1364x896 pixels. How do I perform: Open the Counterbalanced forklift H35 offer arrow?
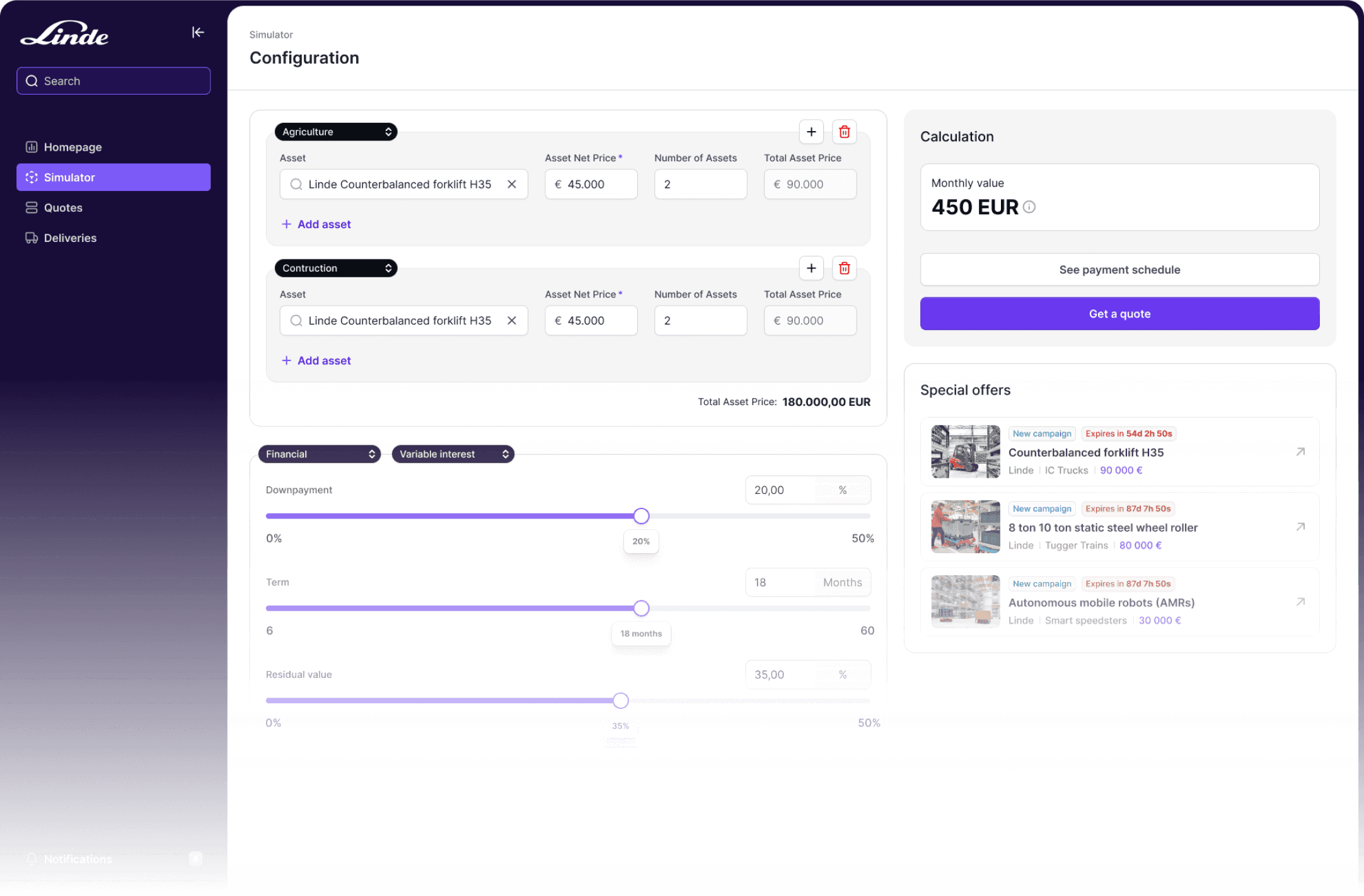1300,452
